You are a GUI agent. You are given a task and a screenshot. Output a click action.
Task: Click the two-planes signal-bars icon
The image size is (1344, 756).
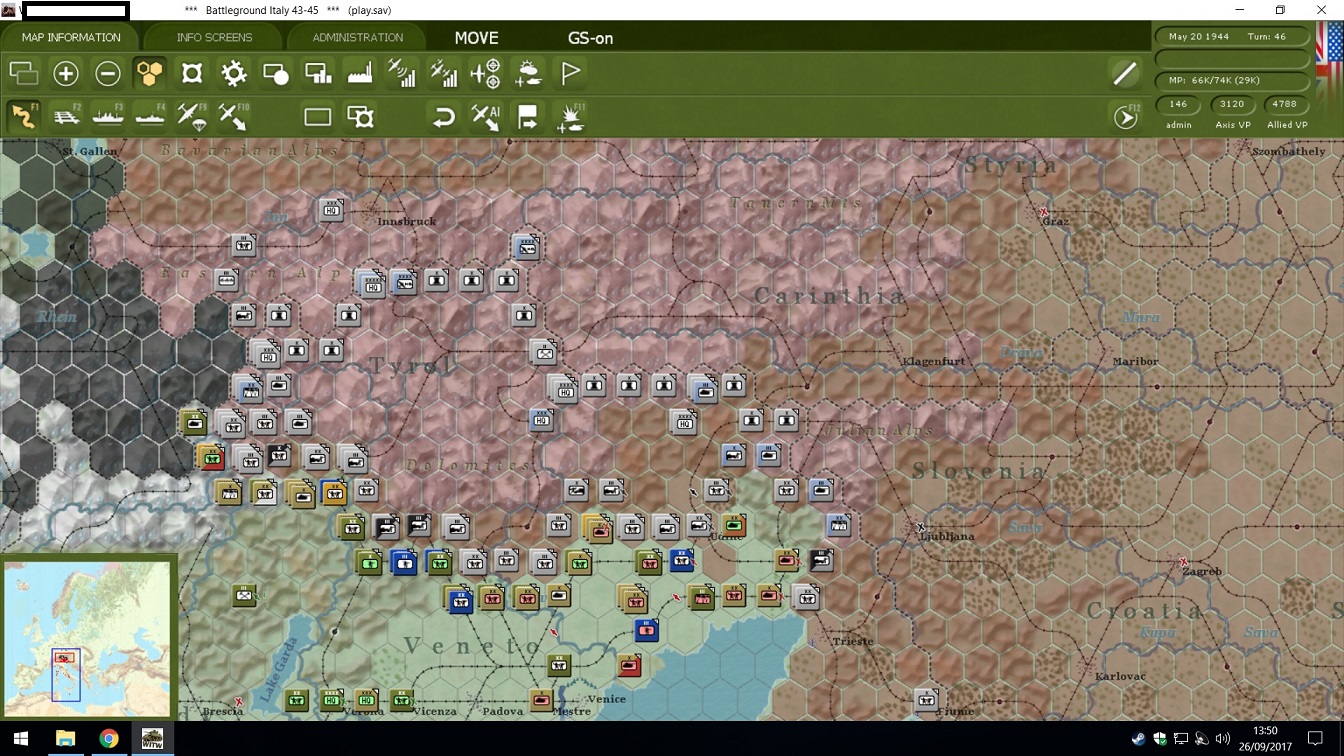[444, 73]
